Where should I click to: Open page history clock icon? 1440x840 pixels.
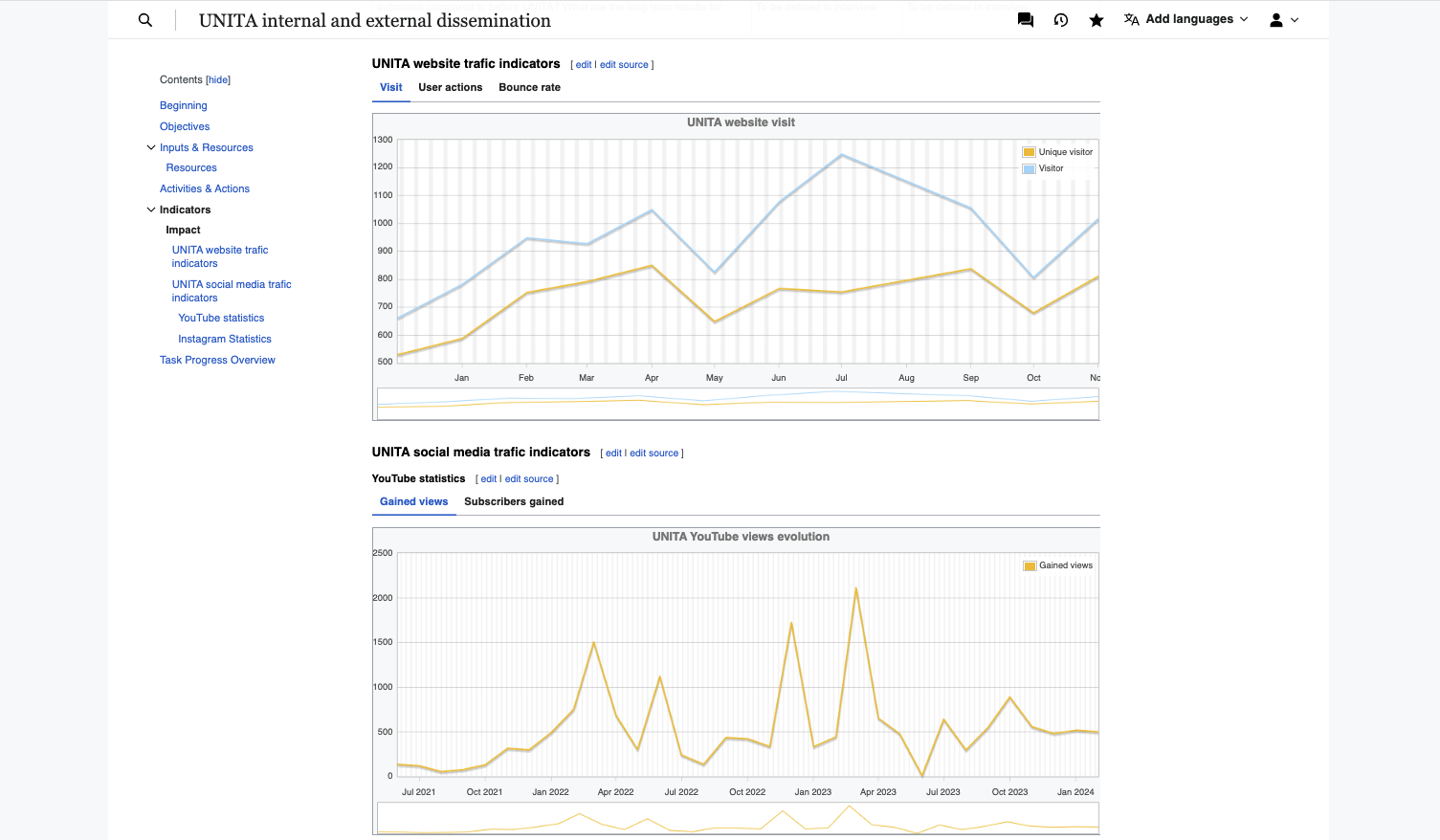coord(1061,20)
